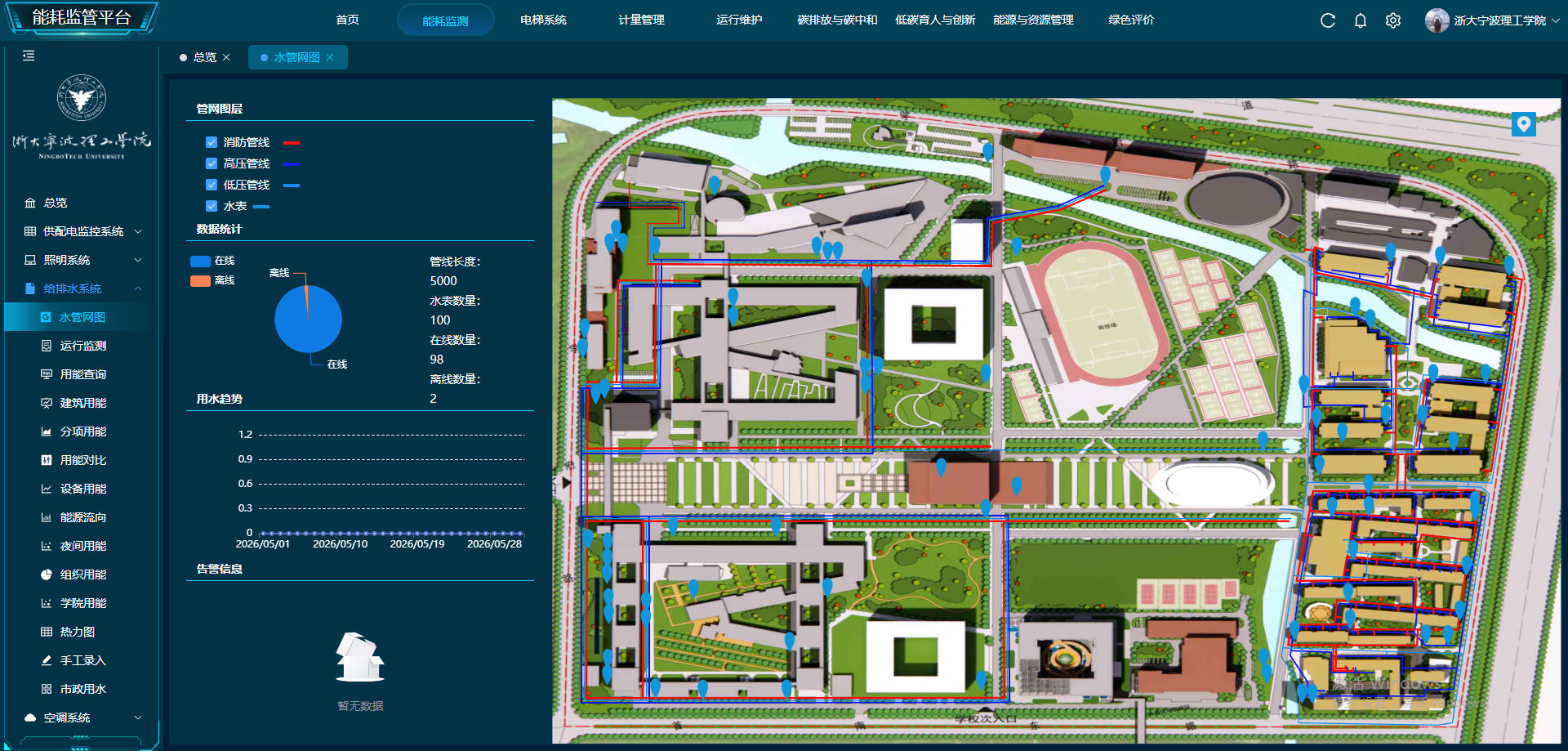
Task: Select the 能耗监测 top menu
Action: click(445, 20)
